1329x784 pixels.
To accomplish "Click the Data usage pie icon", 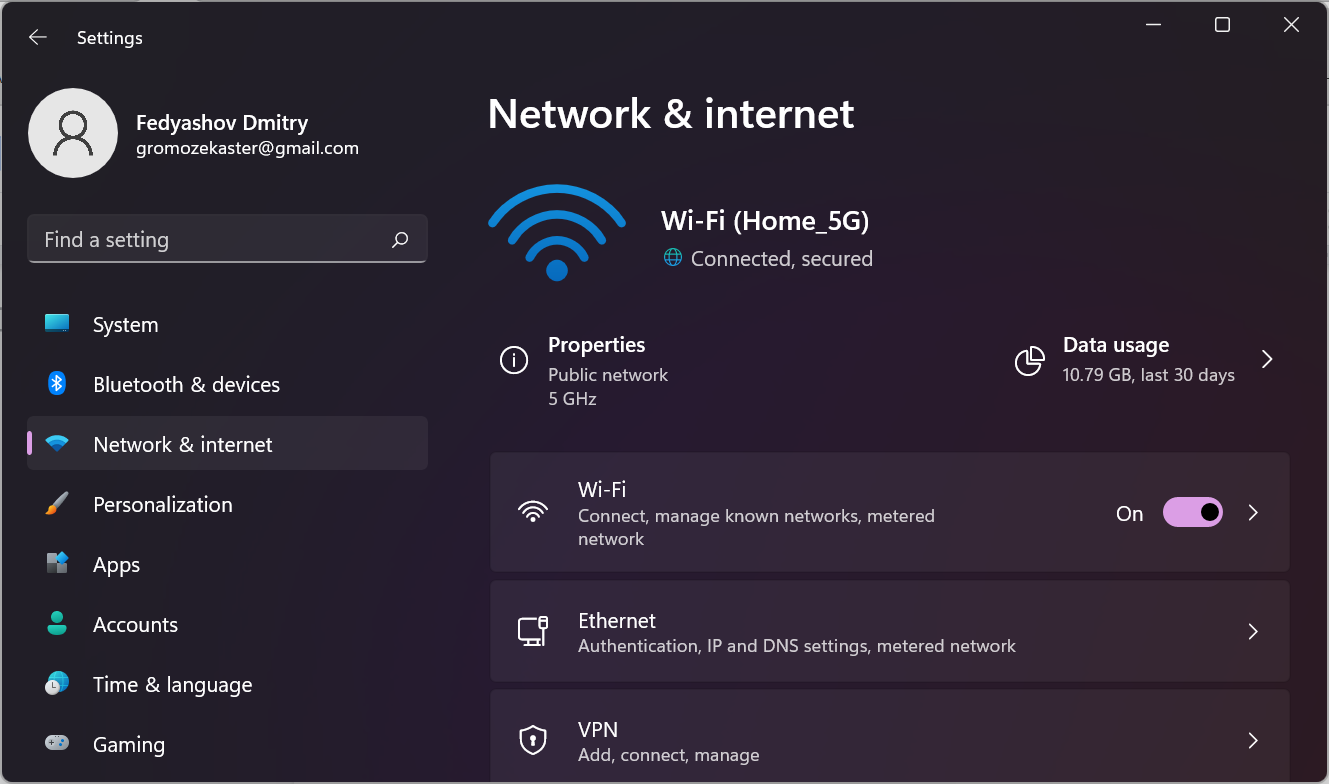I will click(1029, 361).
